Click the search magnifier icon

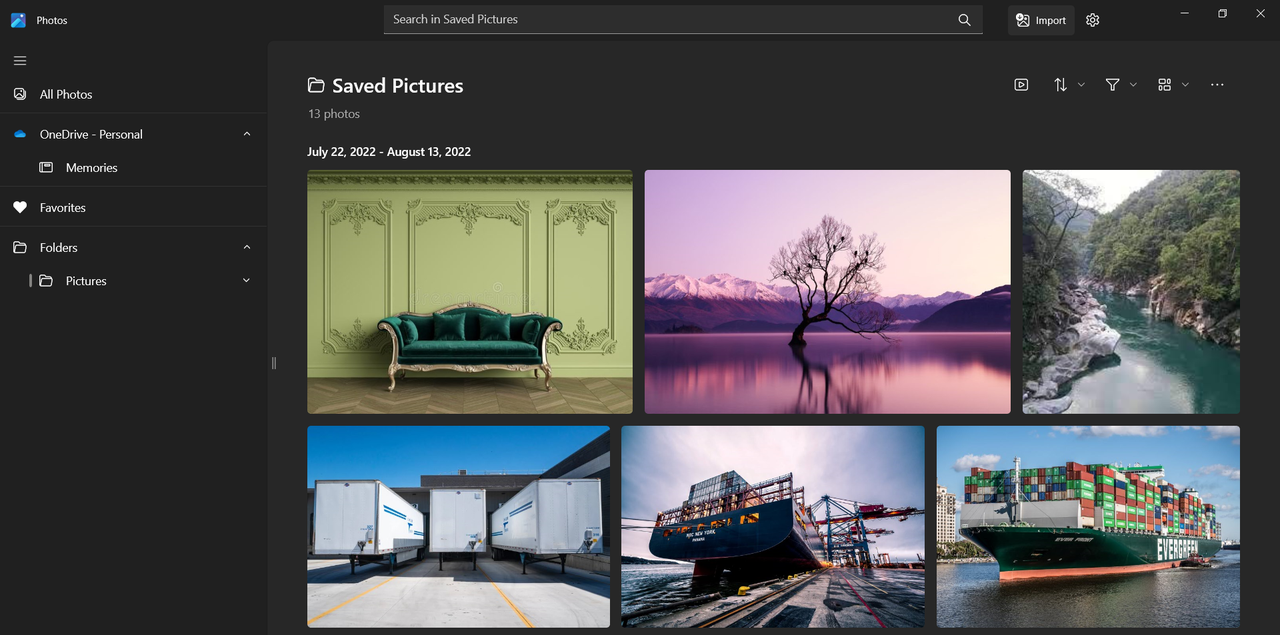click(964, 20)
